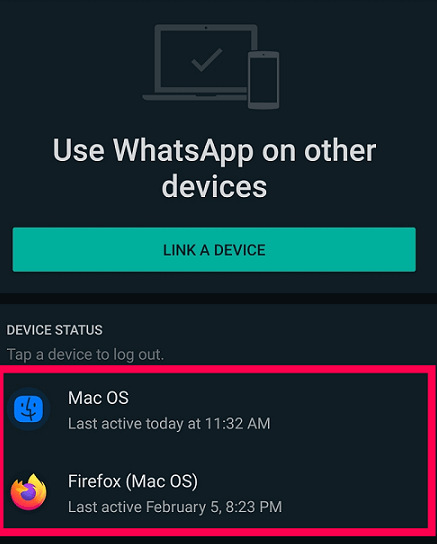Screen dimensions: 437x544
Task: Click the dark circle around the Finder icon
Action: pos(28,409)
